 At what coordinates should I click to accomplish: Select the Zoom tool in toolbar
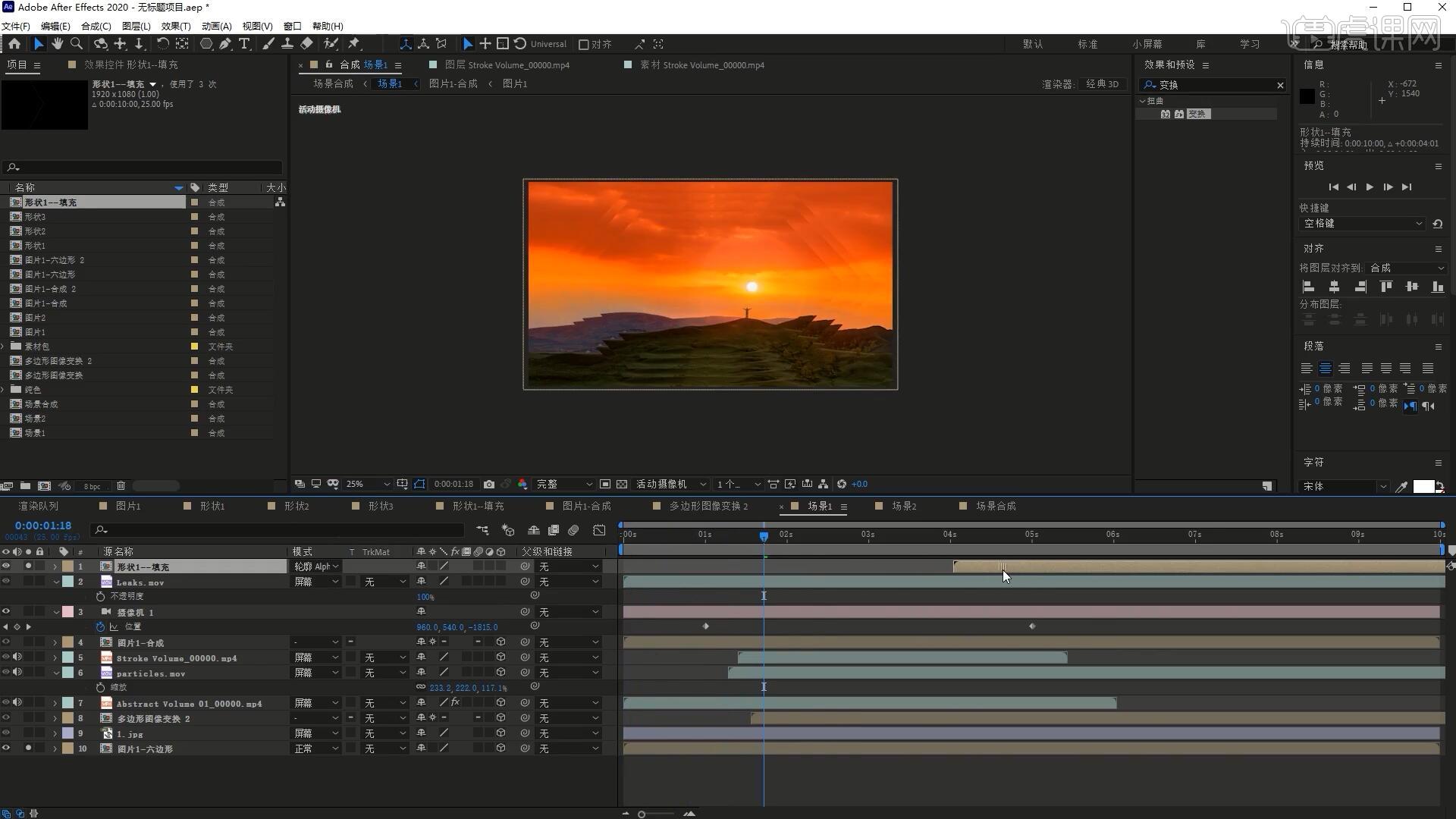(x=76, y=44)
